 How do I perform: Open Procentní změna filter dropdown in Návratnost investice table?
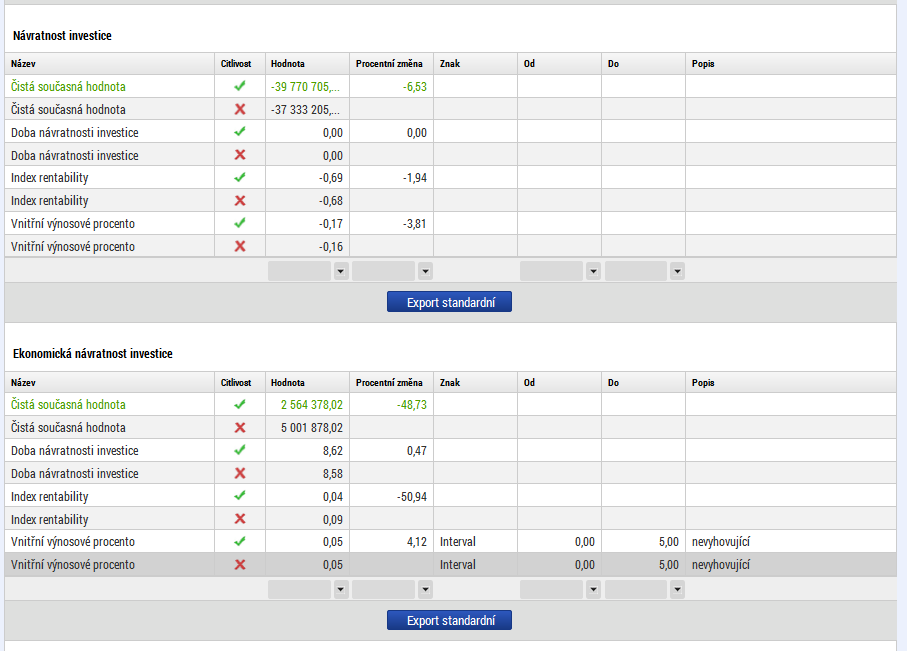pos(425,271)
